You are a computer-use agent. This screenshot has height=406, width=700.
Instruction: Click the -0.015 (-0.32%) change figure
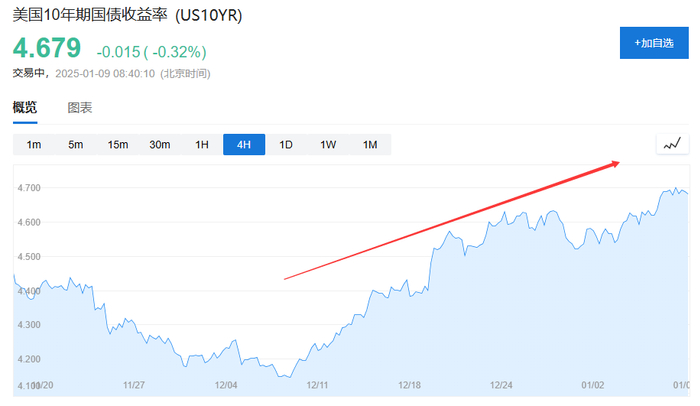pos(151,51)
